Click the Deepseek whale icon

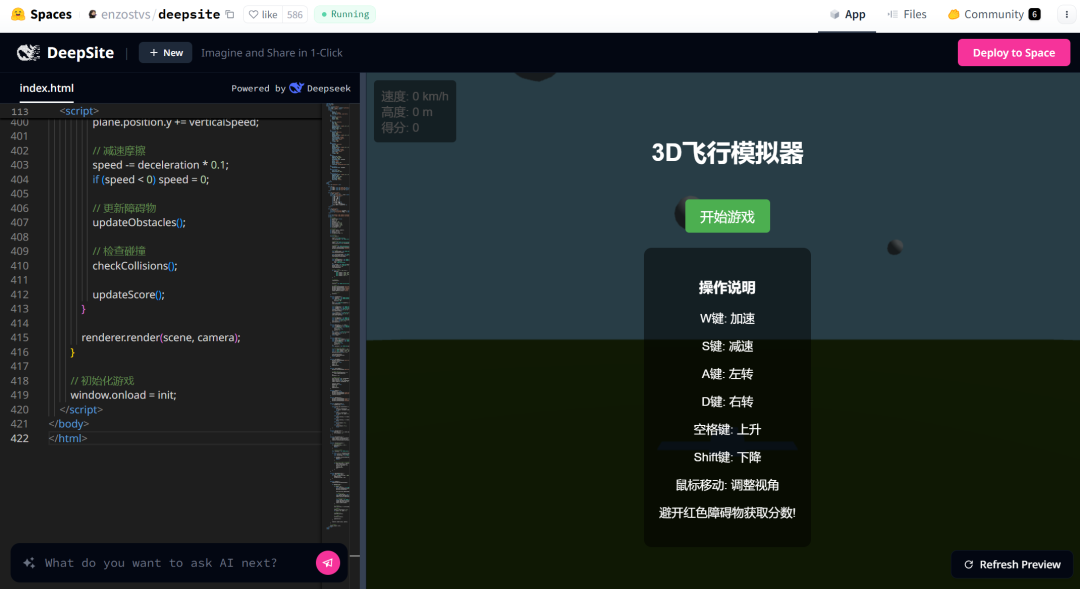pos(296,87)
